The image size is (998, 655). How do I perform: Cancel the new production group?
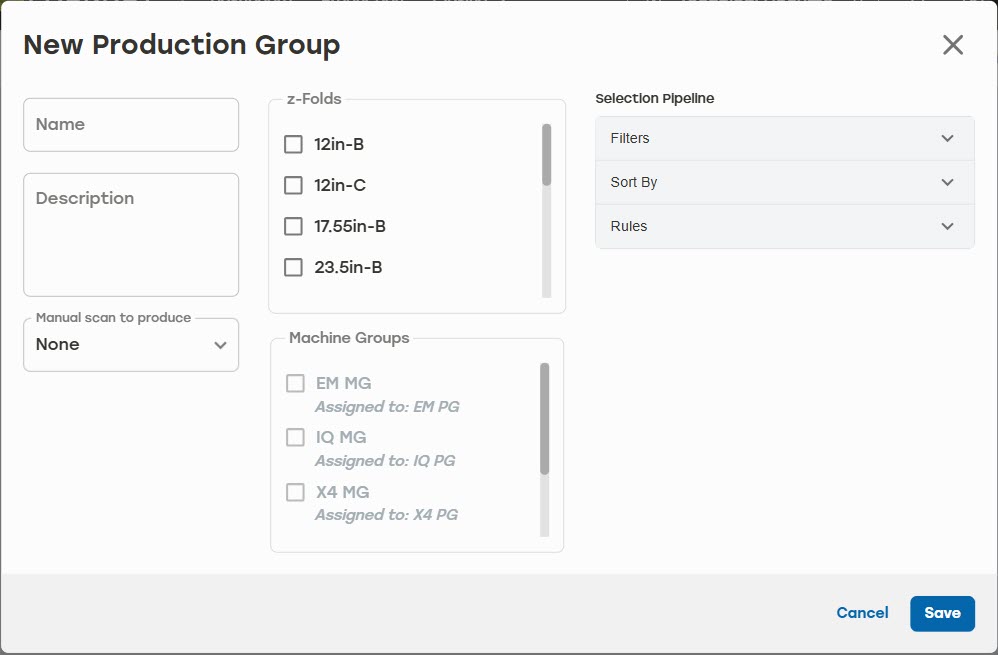pos(862,613)
